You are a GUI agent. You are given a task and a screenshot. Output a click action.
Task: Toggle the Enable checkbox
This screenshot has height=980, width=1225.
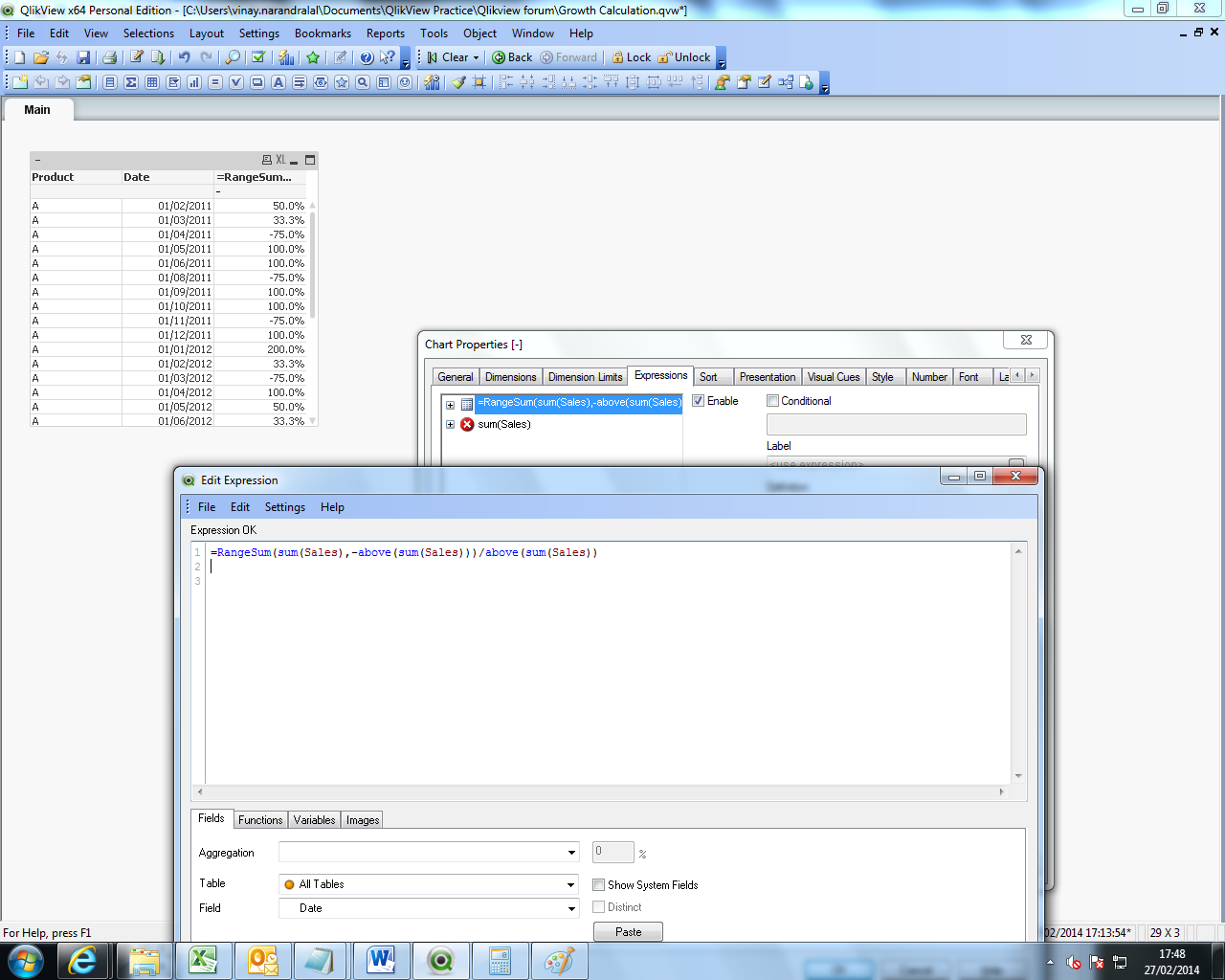pos(699,401)
